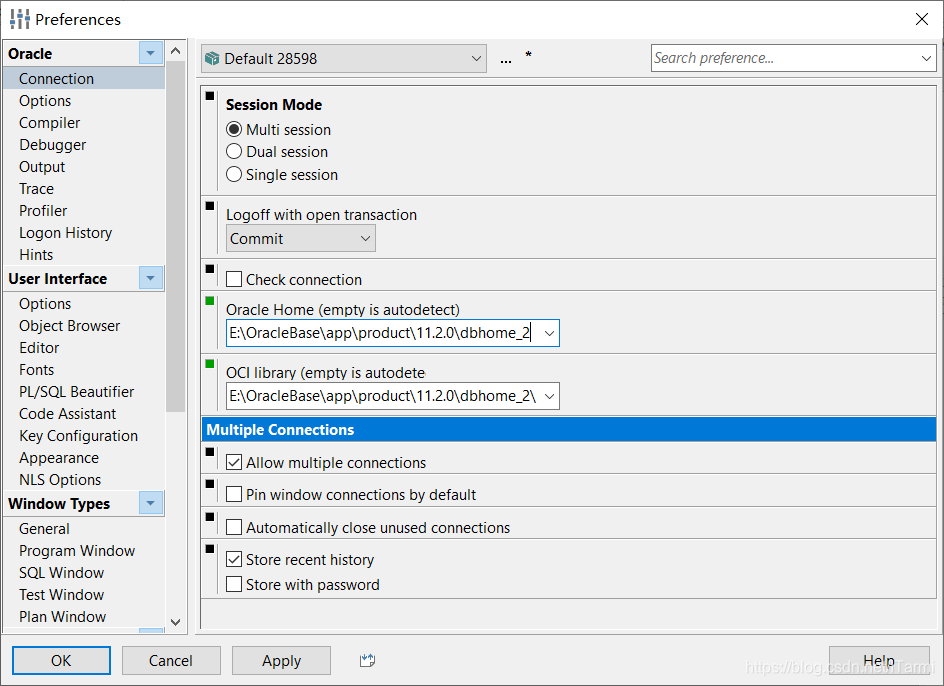Enable Store with password checkbox

234,584
